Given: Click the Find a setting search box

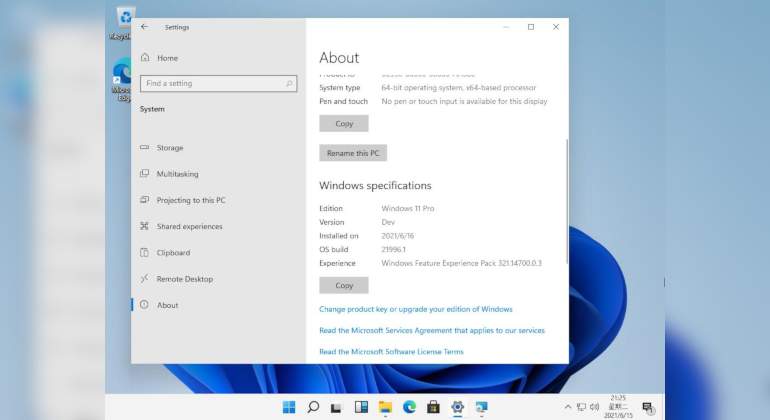Looking at the screenshot, I should [x=219, y=84].
